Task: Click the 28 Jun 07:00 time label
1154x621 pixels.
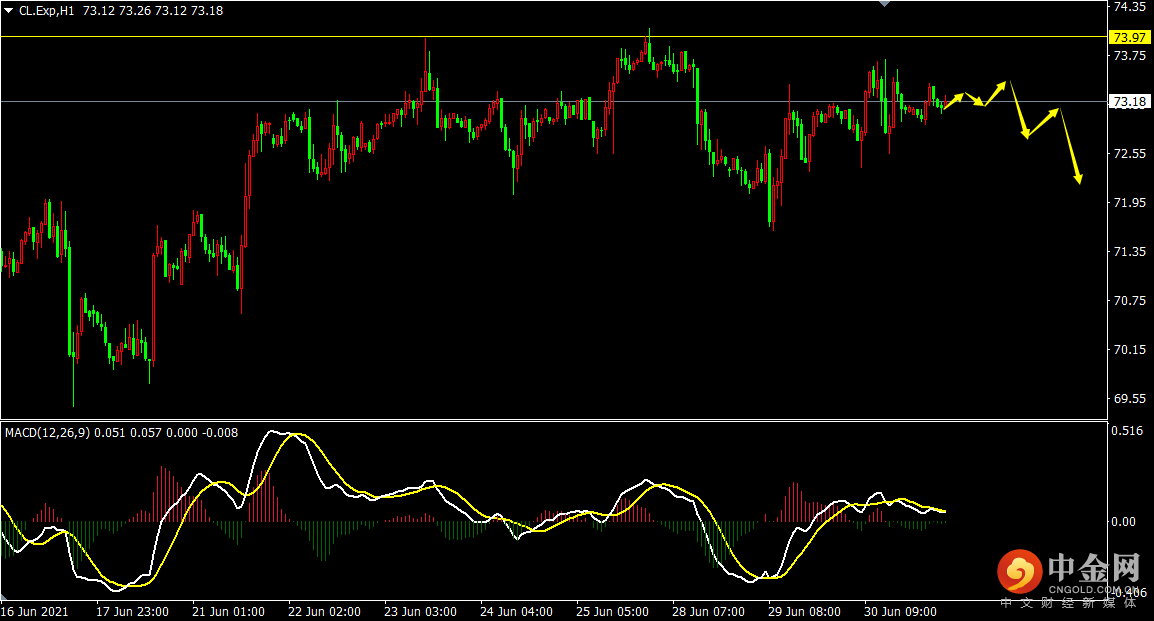Action: [x=708, y=611]
